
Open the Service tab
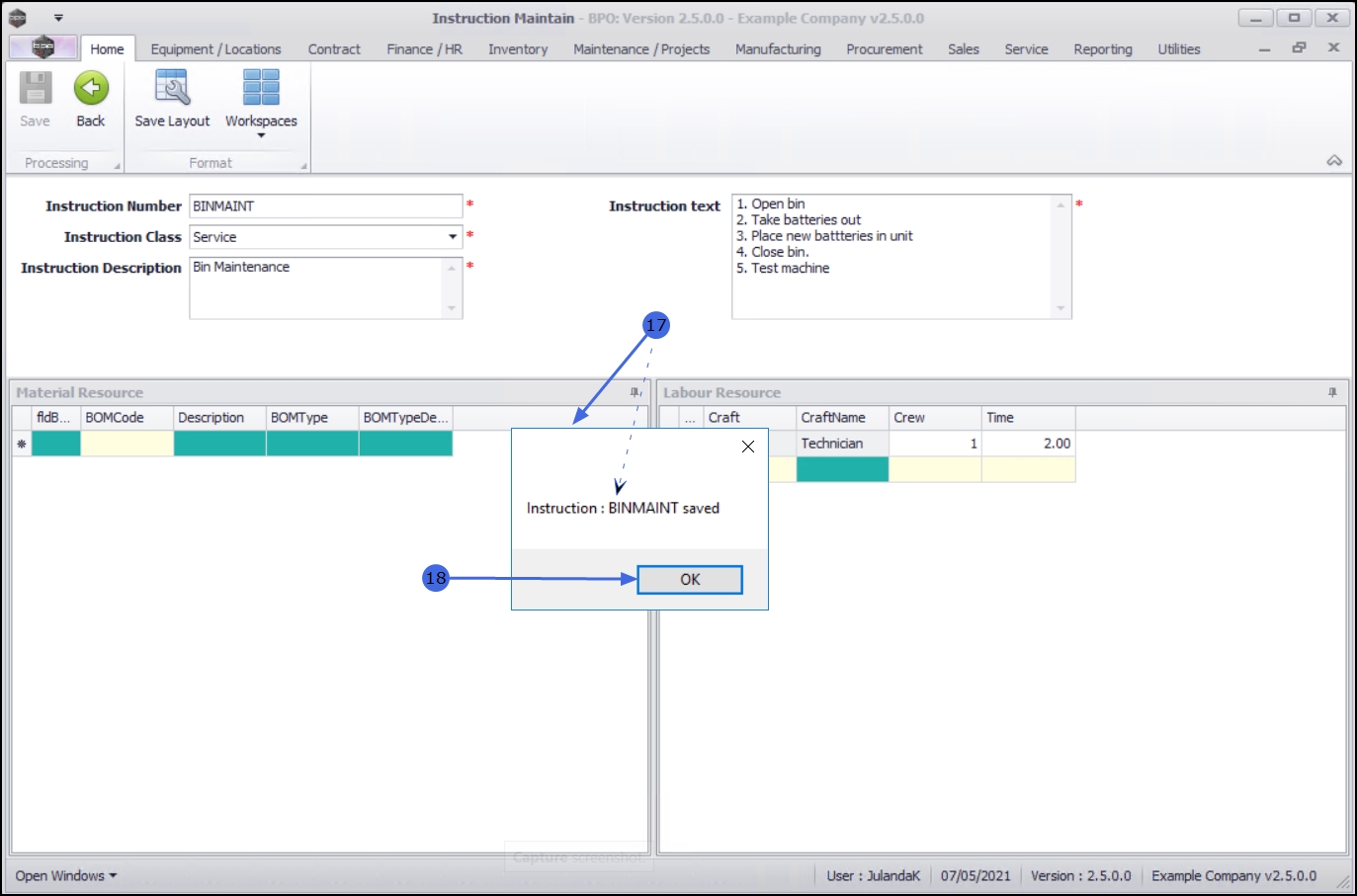click(1026, 49)
